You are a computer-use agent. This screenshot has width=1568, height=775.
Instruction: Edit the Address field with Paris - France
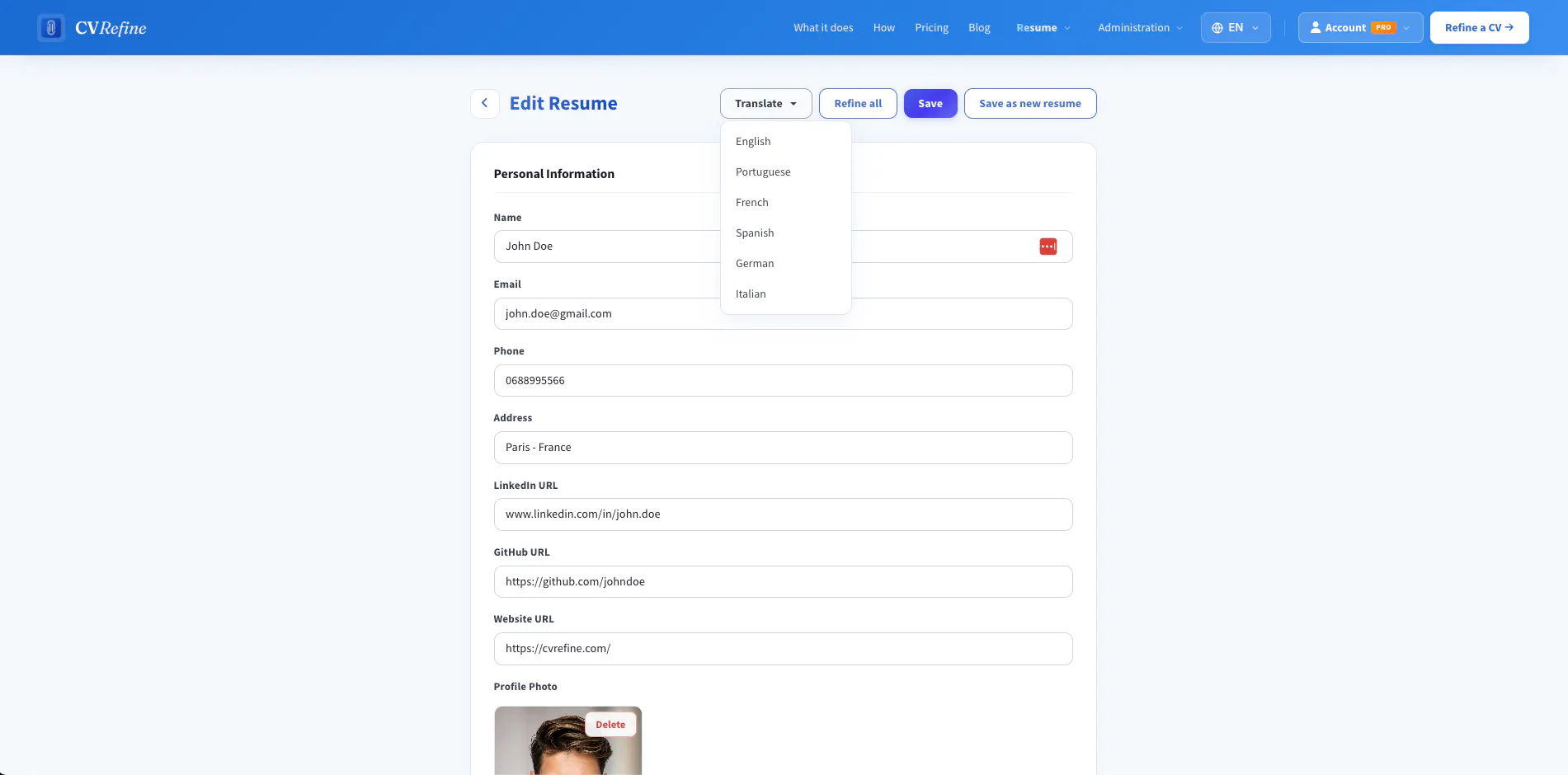pos(784,448)
